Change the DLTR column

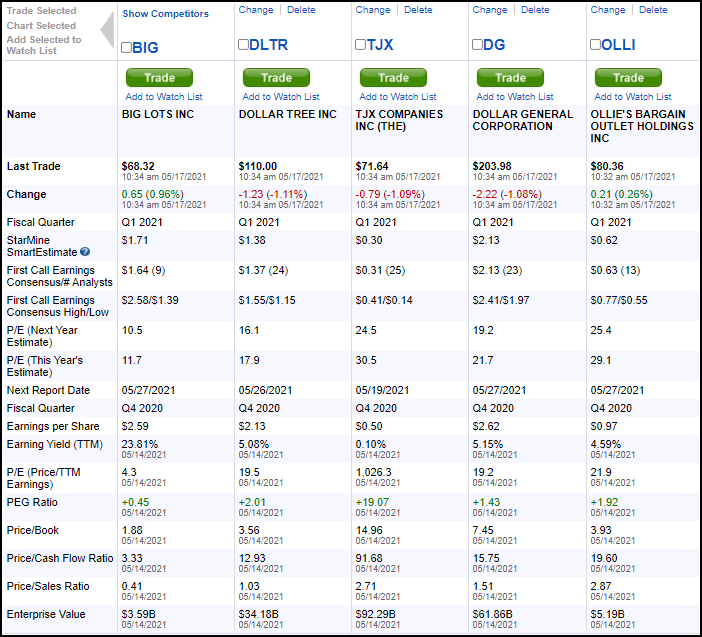pyautogui.click(x=256, y=10)
